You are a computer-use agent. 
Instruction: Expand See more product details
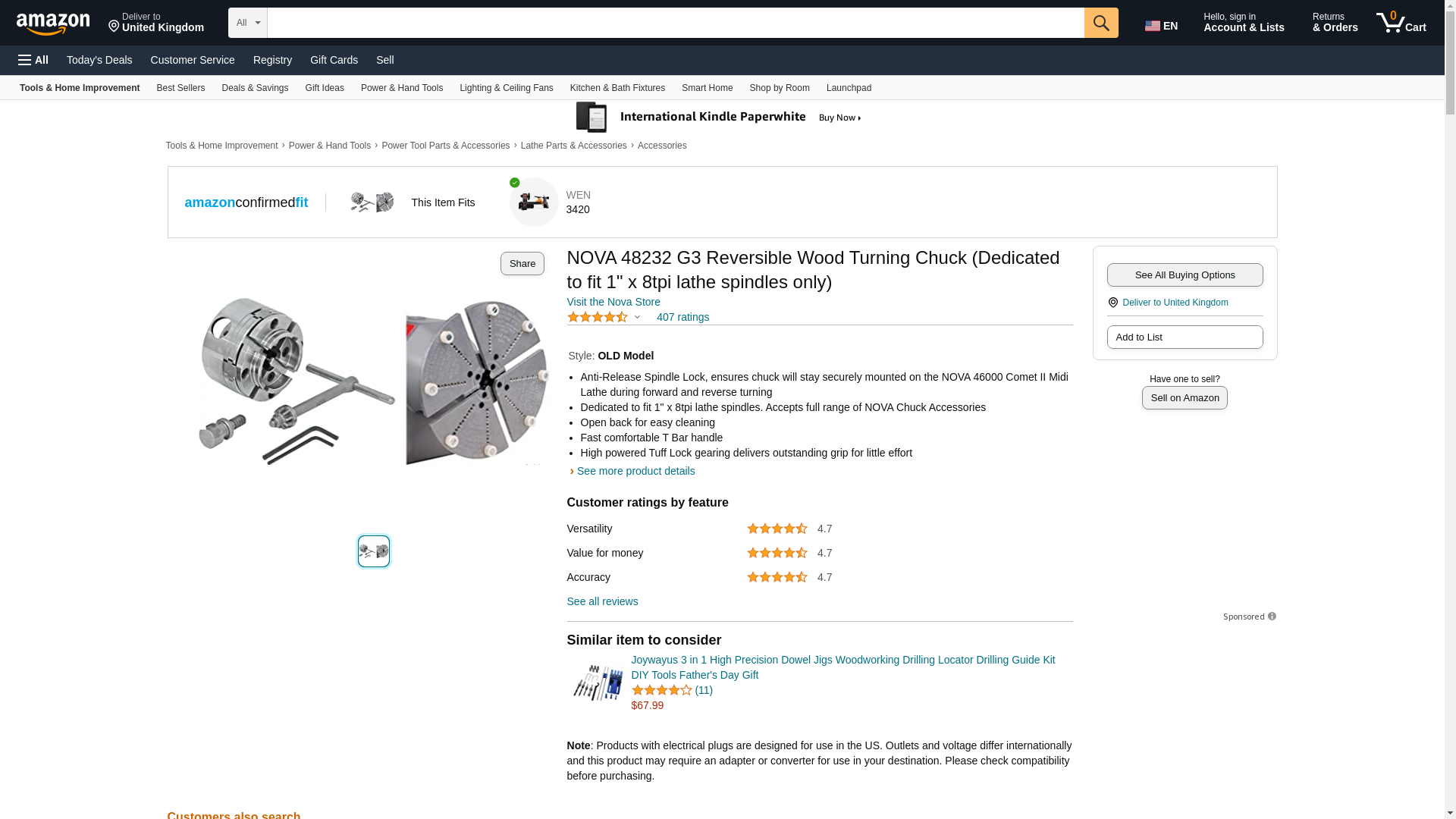pyautogui.click(x=635, y=471)
